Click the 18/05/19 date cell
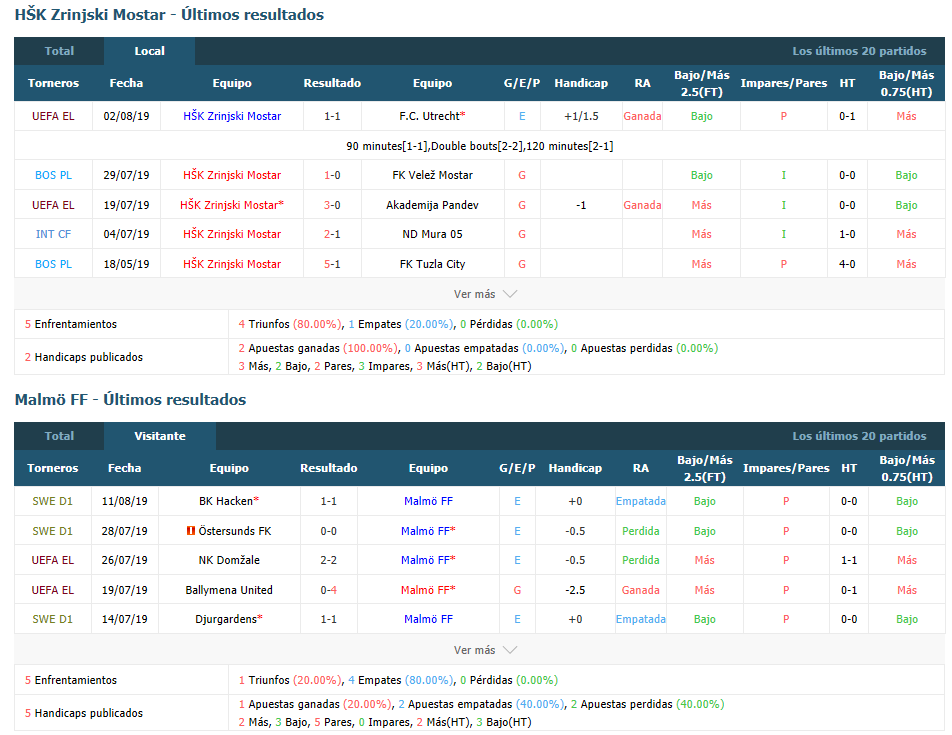Image resolution: width=952 pixels, height=735 pixels. click(126, 264)
